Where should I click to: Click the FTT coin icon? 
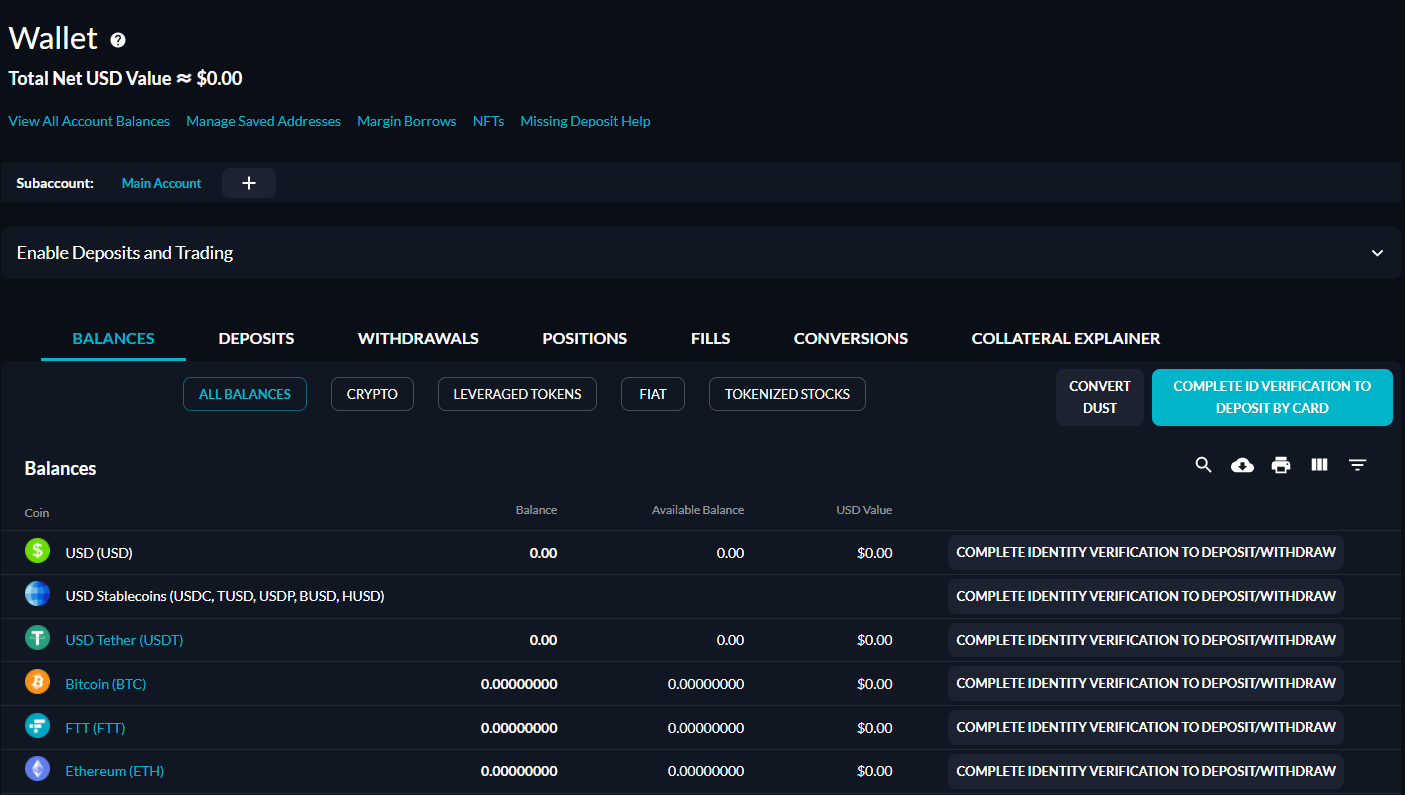point(37,726)
